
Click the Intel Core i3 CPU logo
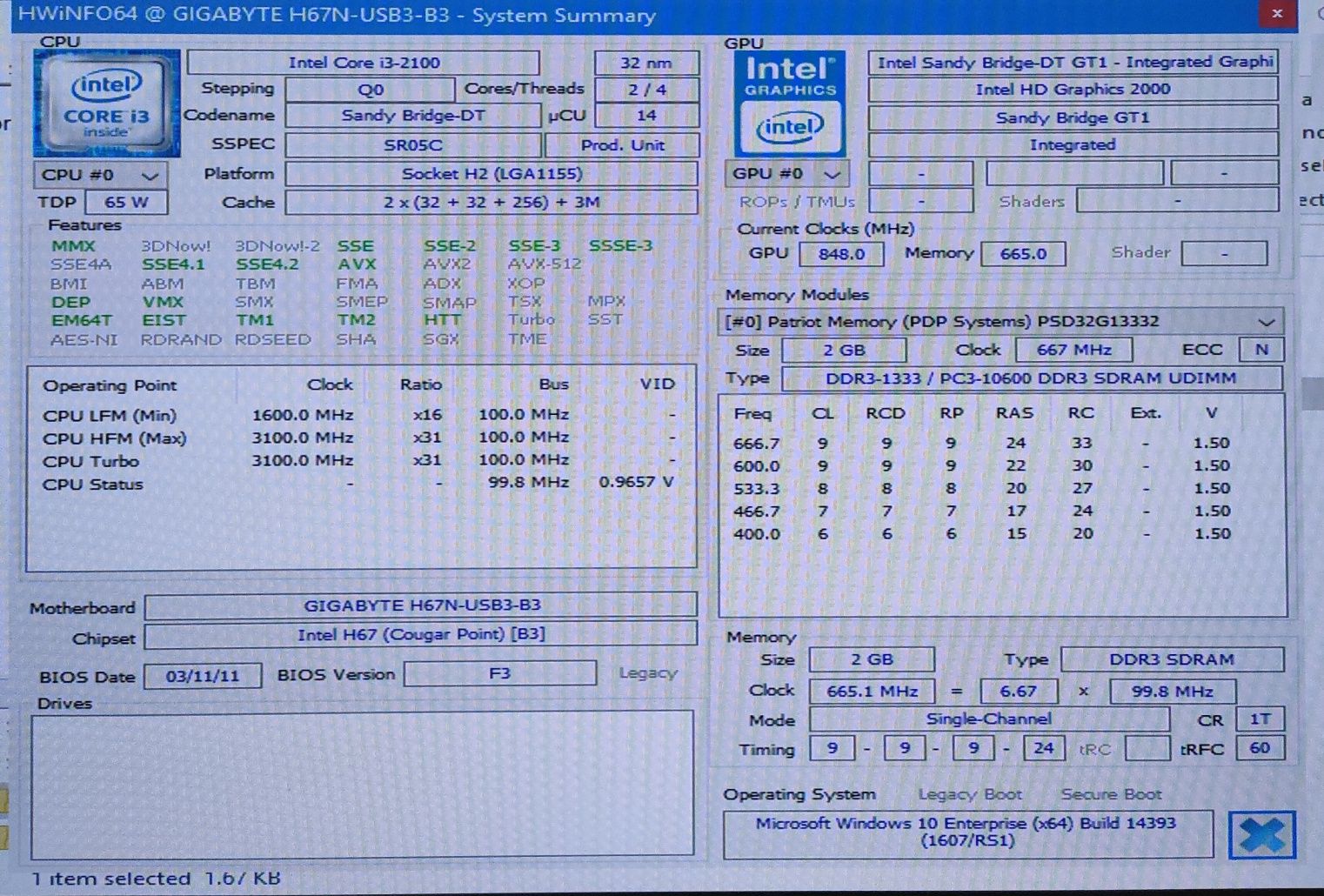click(x=107, y=104)
